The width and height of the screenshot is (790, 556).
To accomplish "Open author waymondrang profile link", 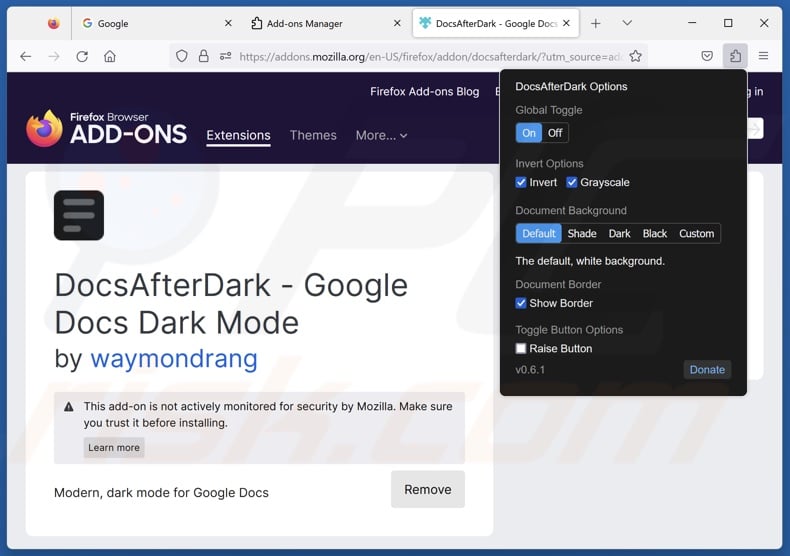I will [174, 359].
